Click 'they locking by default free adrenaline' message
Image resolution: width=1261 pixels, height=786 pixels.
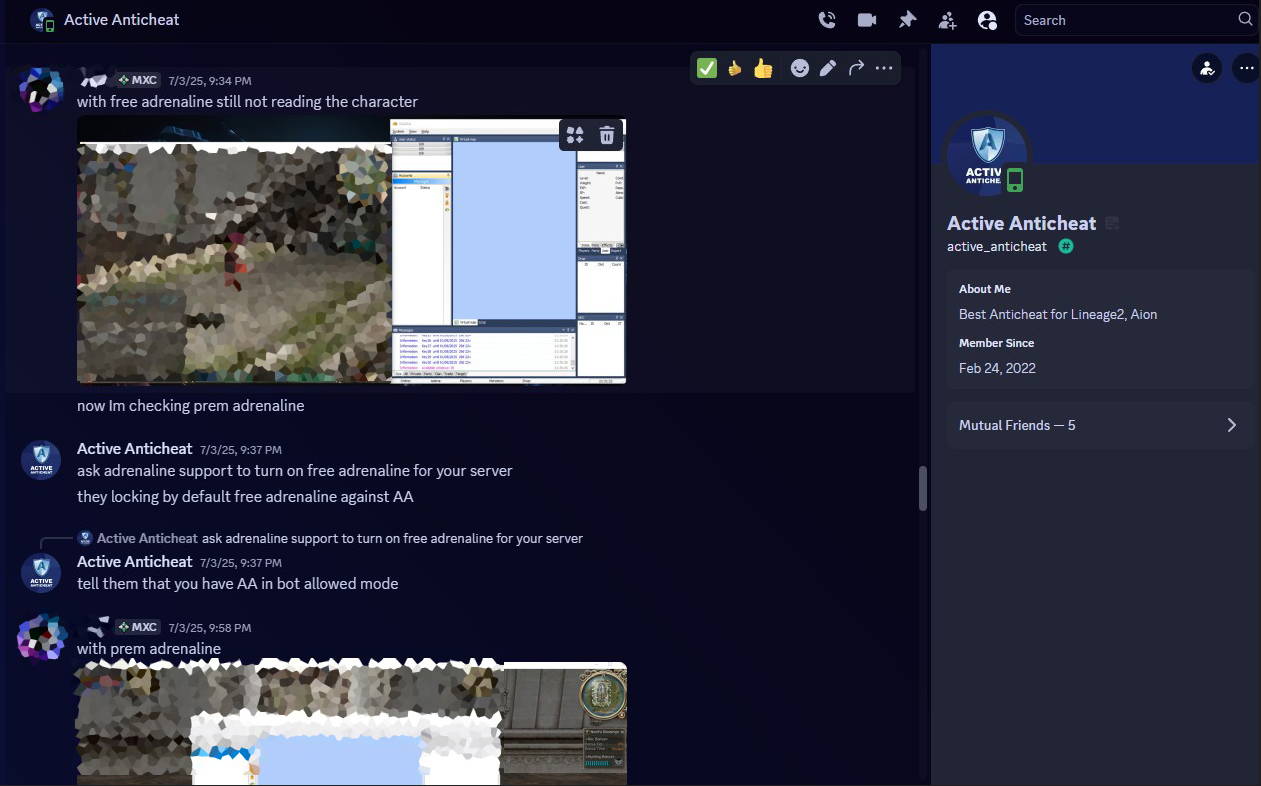click(245, 497)
